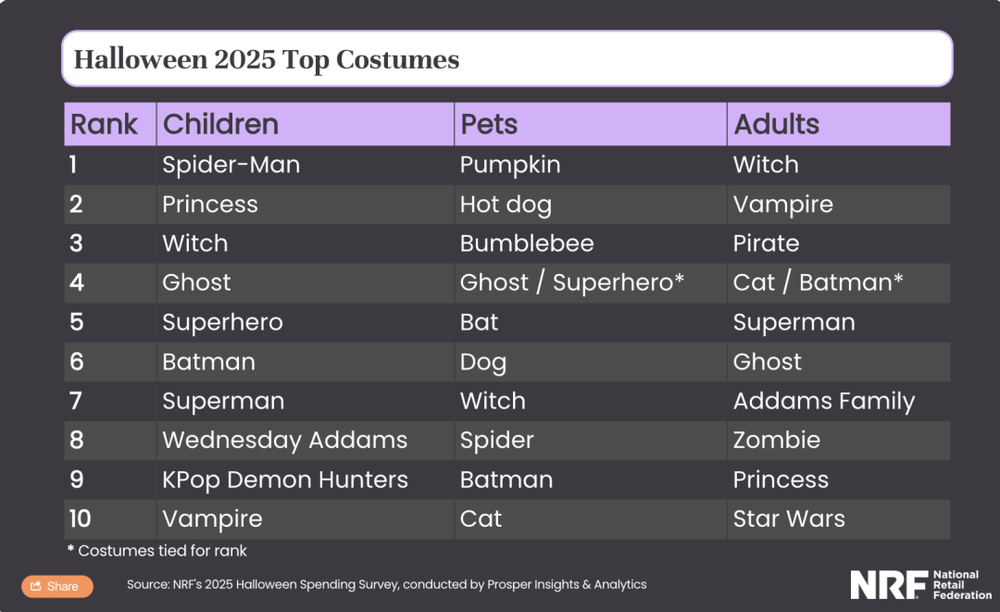Viewport: 1000px width, 612px height.
Task: Click the NRF Halloween Spending Survey source text
Action: pos(387,585)
